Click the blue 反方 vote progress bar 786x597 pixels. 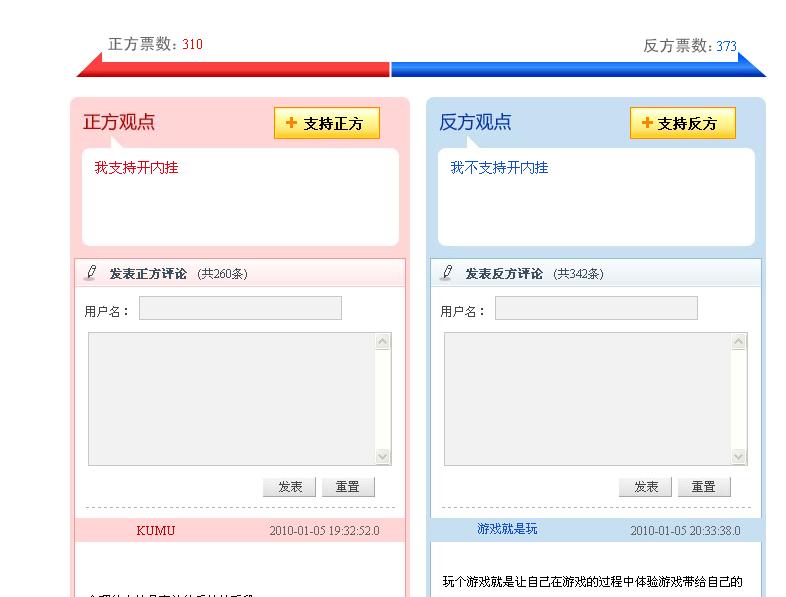click(x=578, y=69)
